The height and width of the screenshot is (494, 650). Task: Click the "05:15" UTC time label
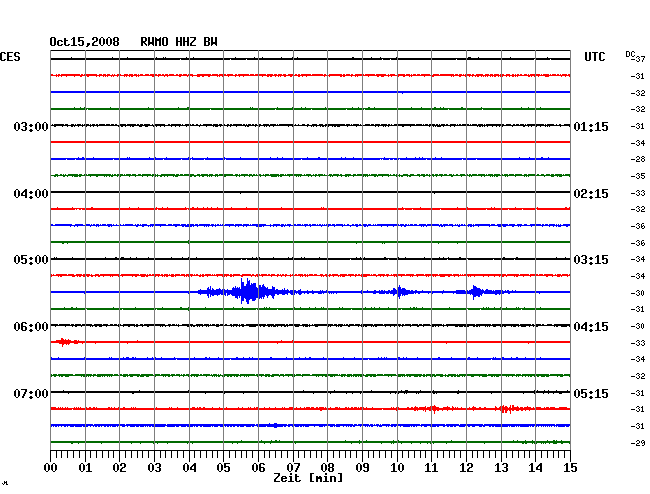(591, 393)
